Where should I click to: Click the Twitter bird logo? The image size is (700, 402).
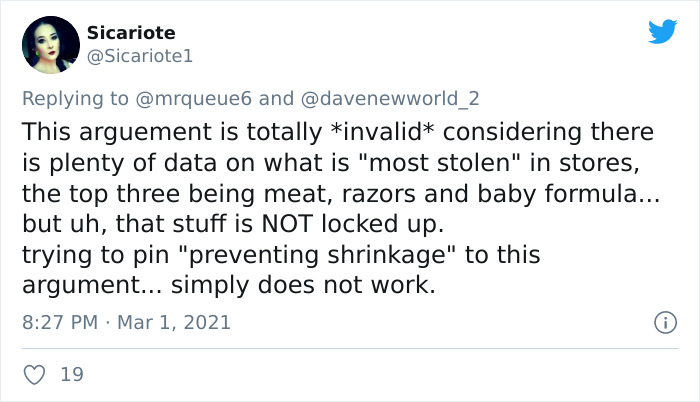[x=662, y=32]
